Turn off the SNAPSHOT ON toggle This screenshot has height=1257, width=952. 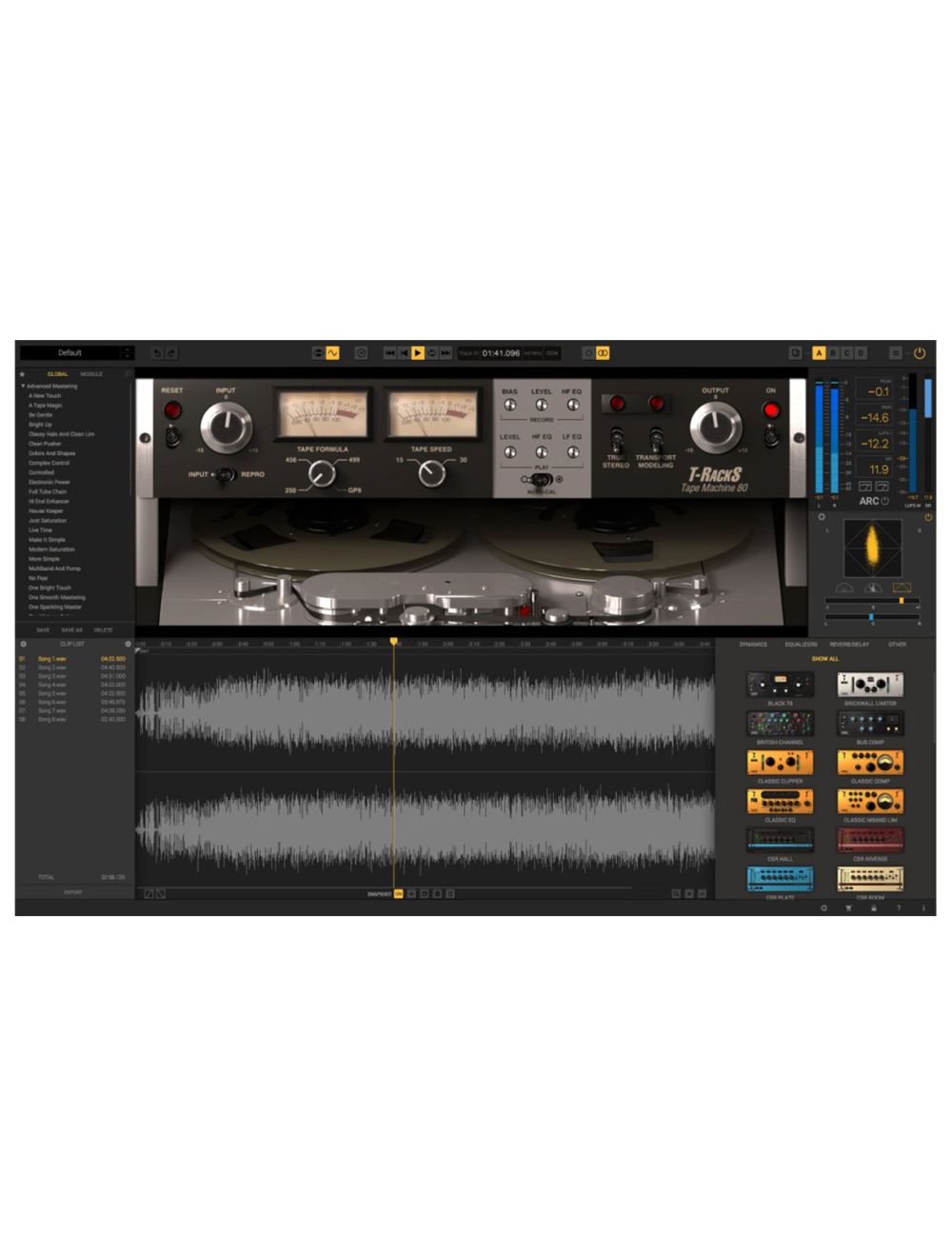[399, 894]
